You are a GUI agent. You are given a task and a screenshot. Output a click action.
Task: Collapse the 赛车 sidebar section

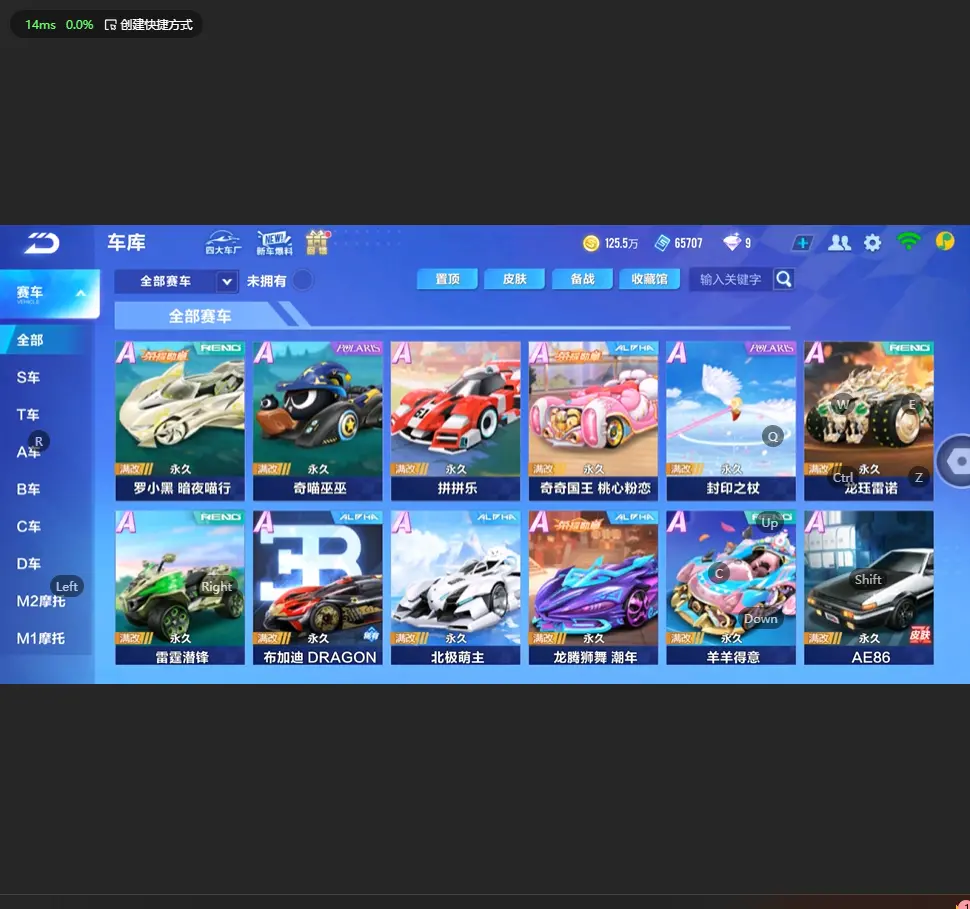point(49,293)
